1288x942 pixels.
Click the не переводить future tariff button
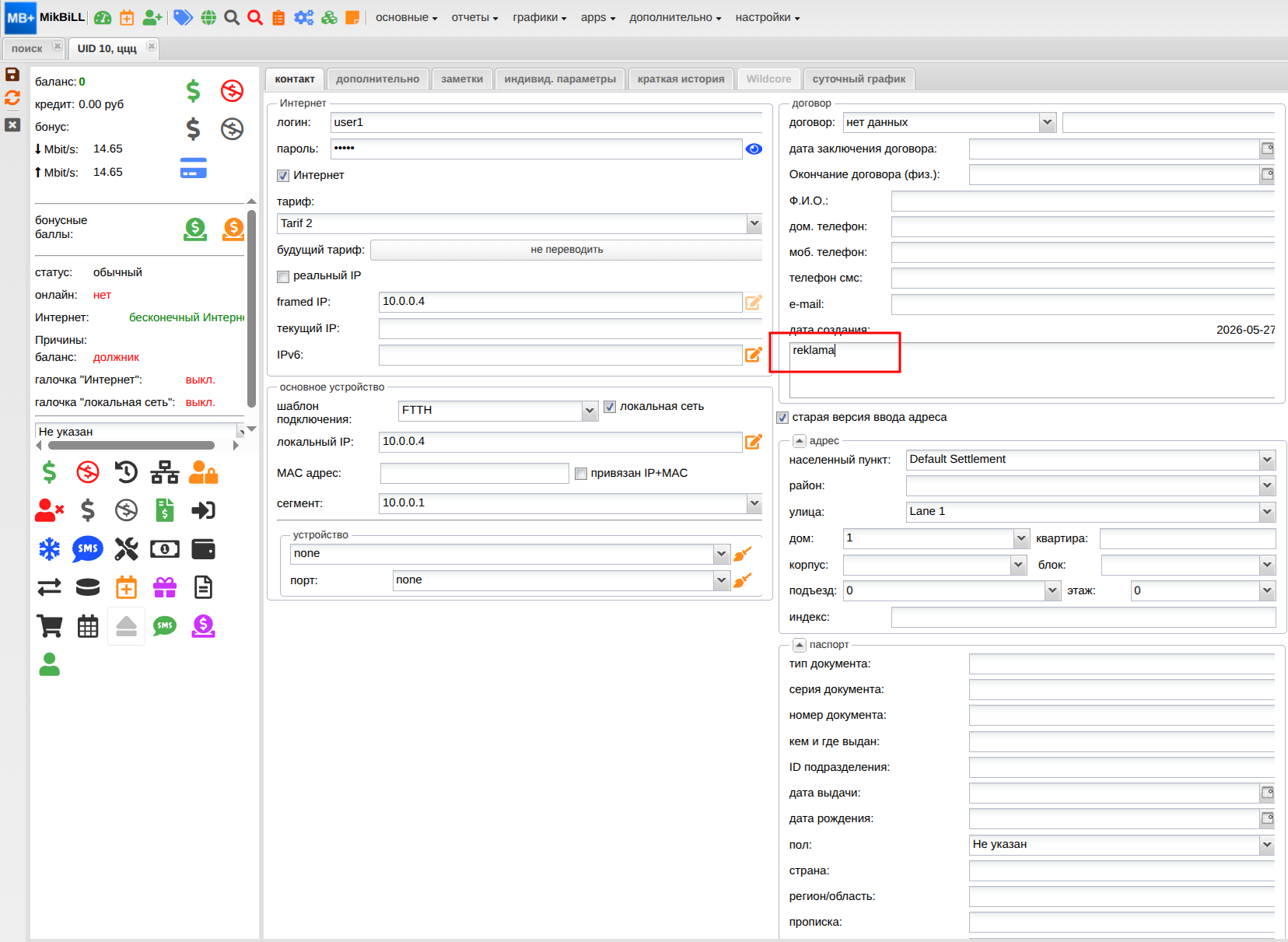(566, 250)
